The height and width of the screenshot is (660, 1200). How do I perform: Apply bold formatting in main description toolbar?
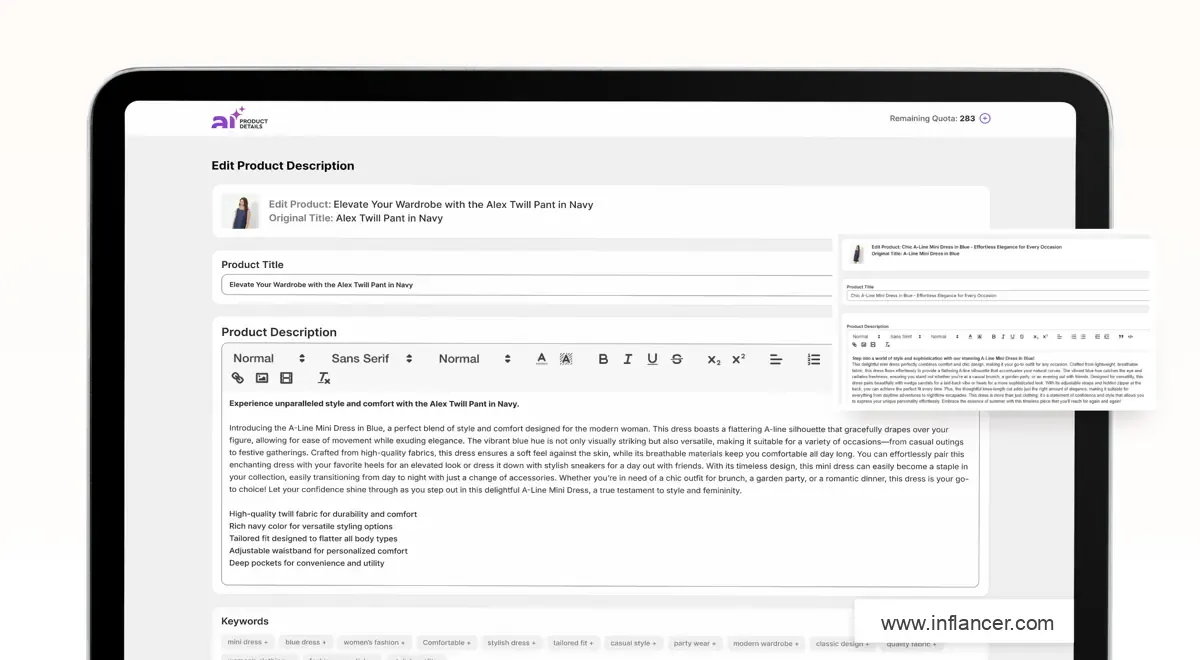tap(603, 359)
